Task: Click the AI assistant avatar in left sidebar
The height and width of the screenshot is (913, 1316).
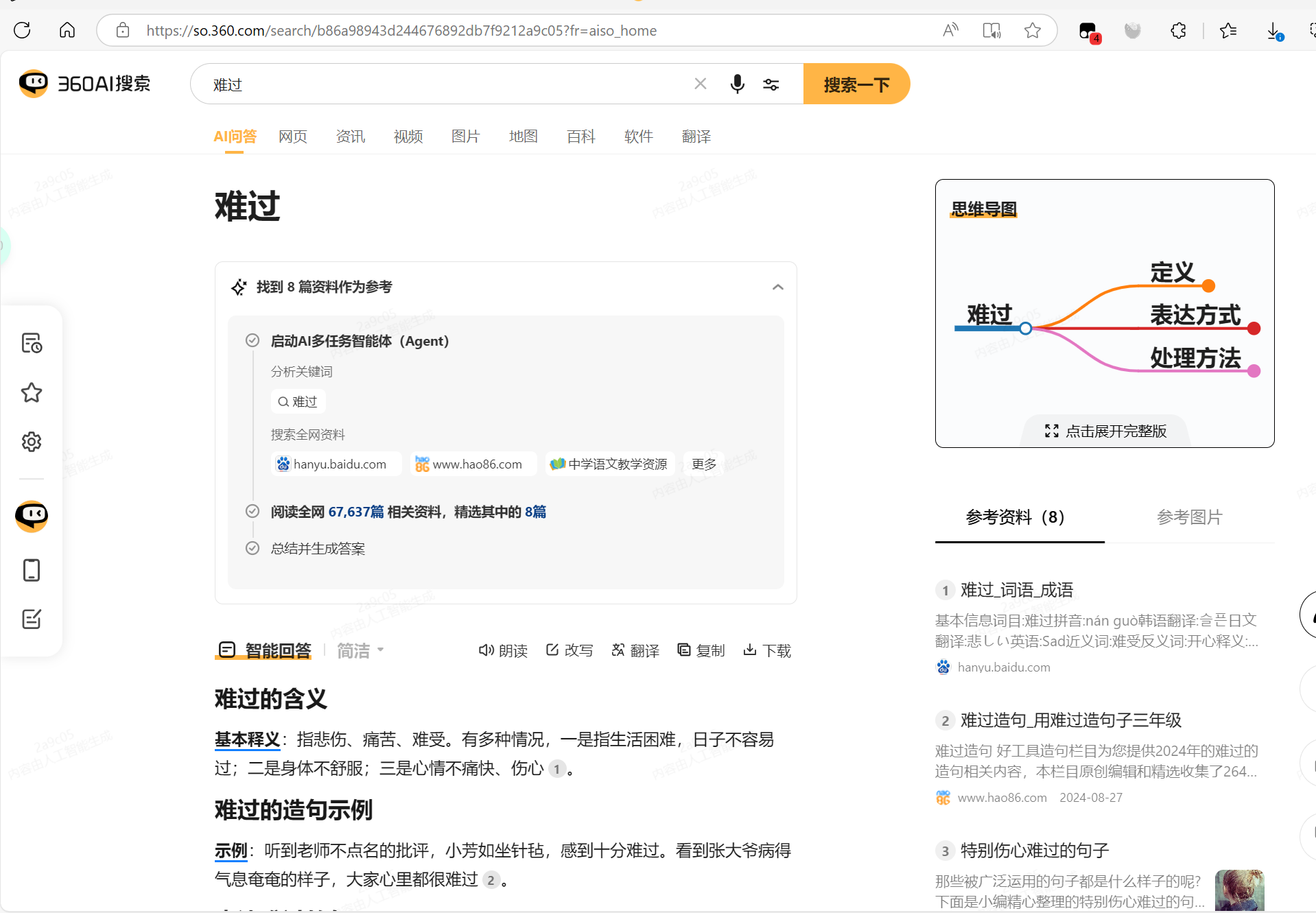Action: (32, 516)
